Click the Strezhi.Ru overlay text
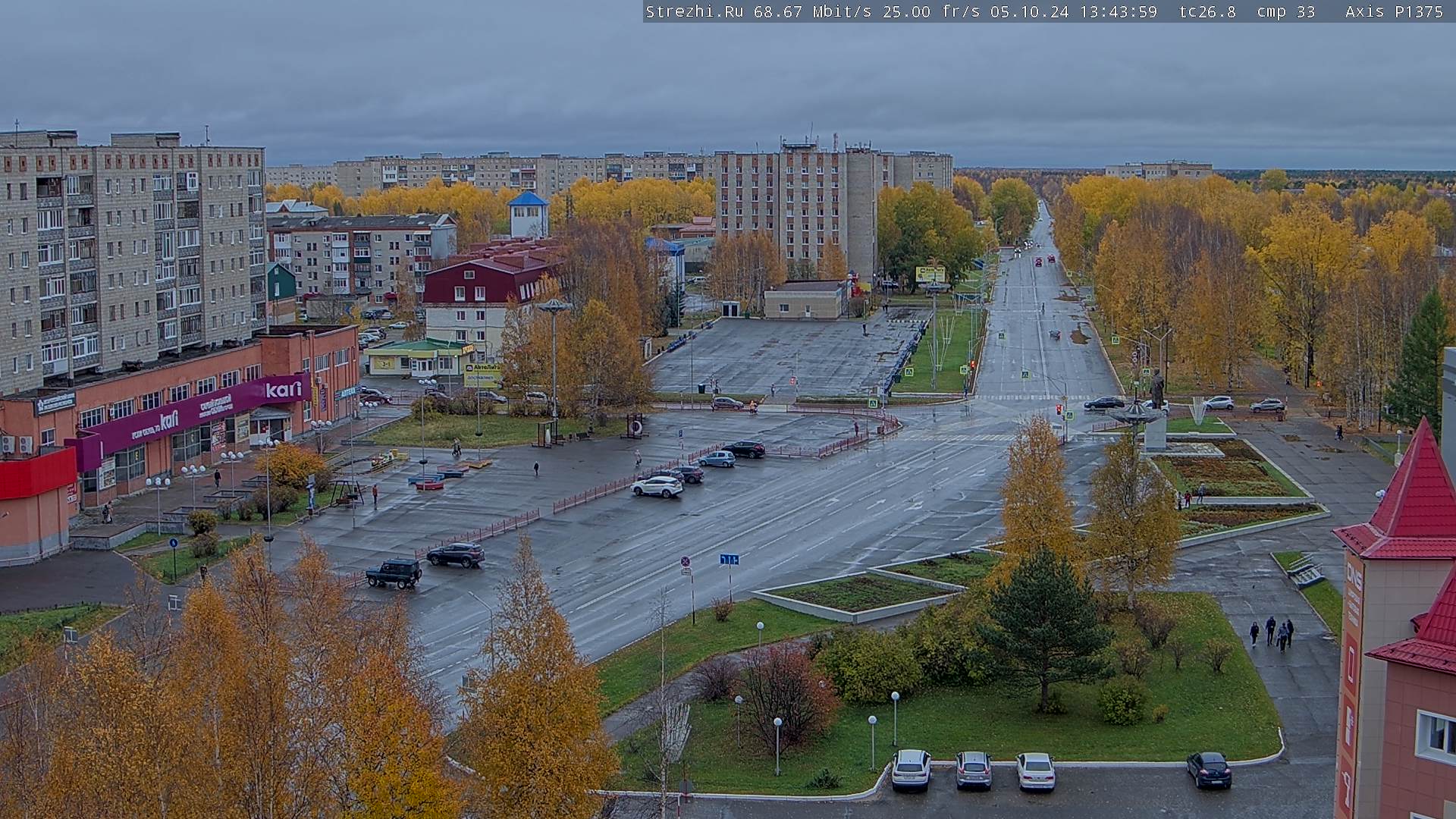The image size is (1456, 819). coord(694,11)
